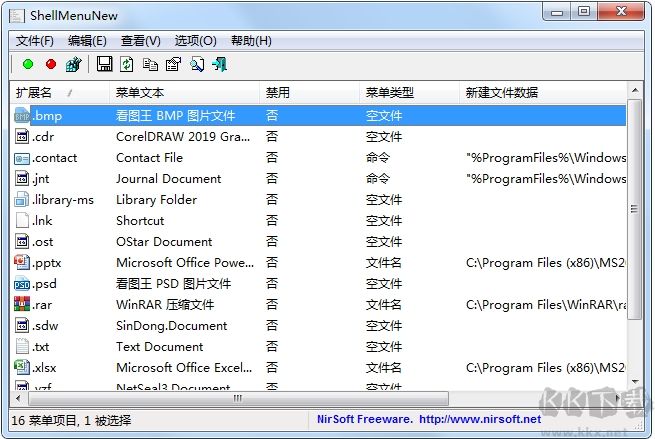Click the .jnt file type icon
This screenshot has width=655, height=439.
coord(22,178)
